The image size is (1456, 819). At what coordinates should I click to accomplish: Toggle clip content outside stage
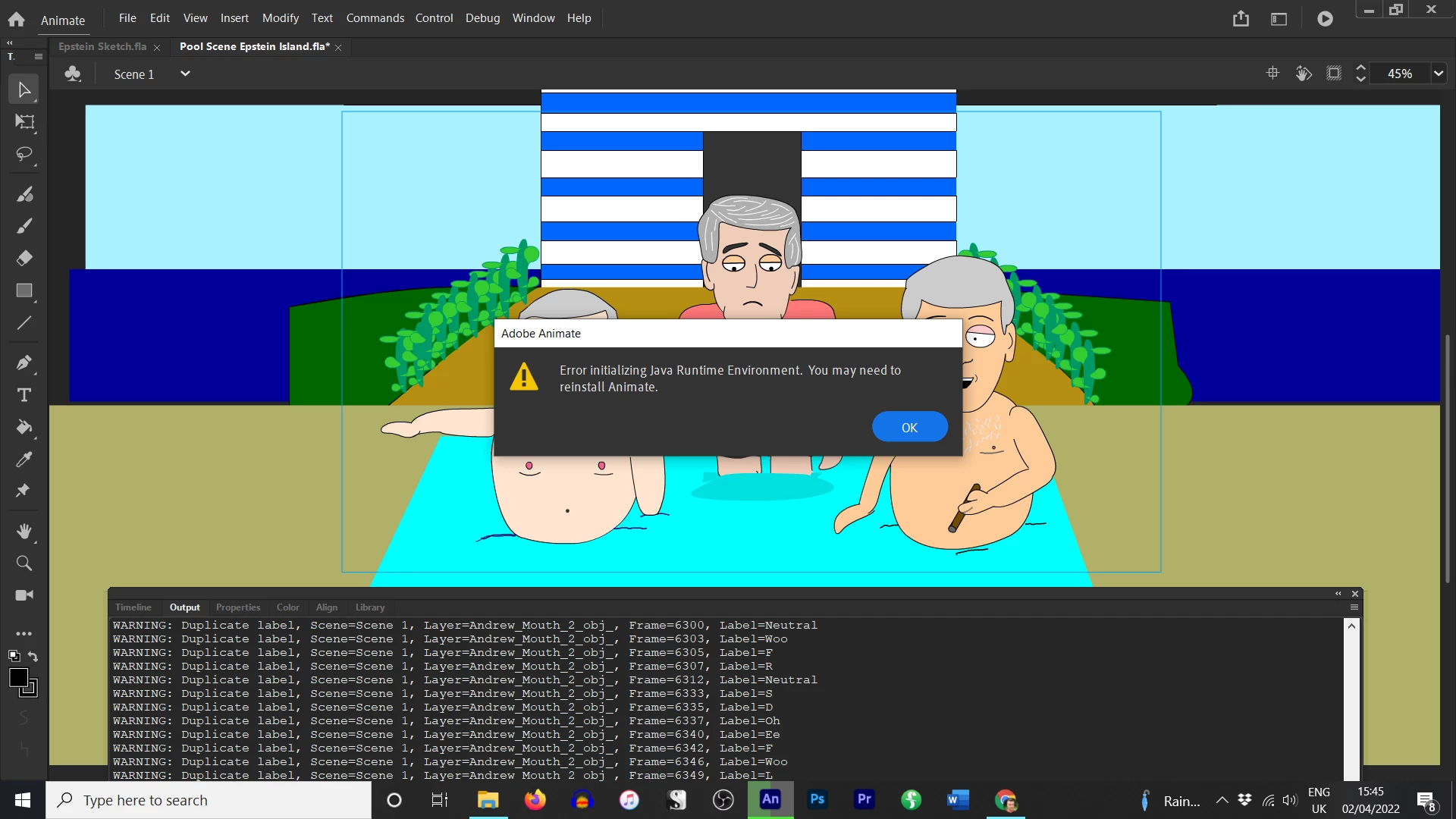(1334, 74)
